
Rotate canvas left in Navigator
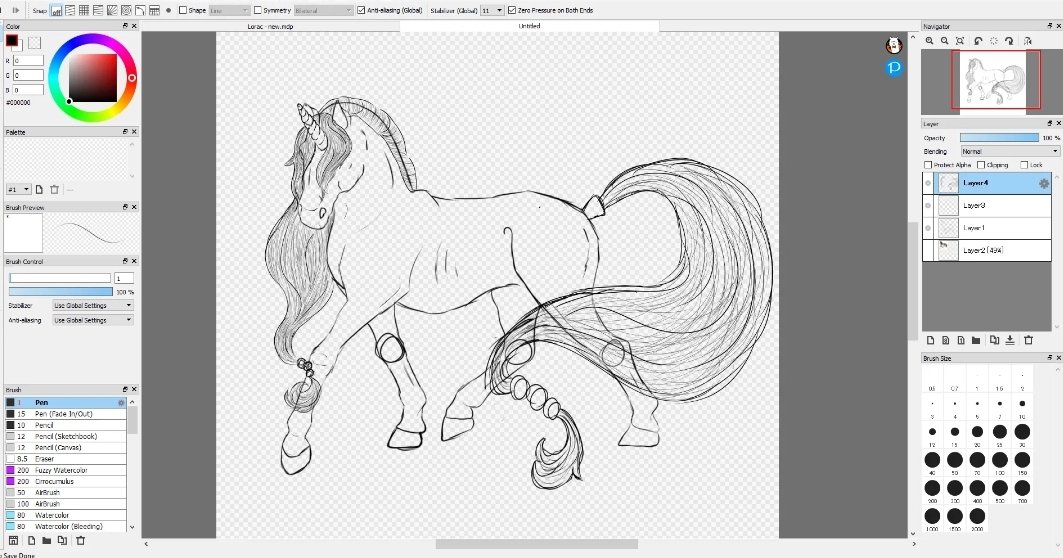978,41
